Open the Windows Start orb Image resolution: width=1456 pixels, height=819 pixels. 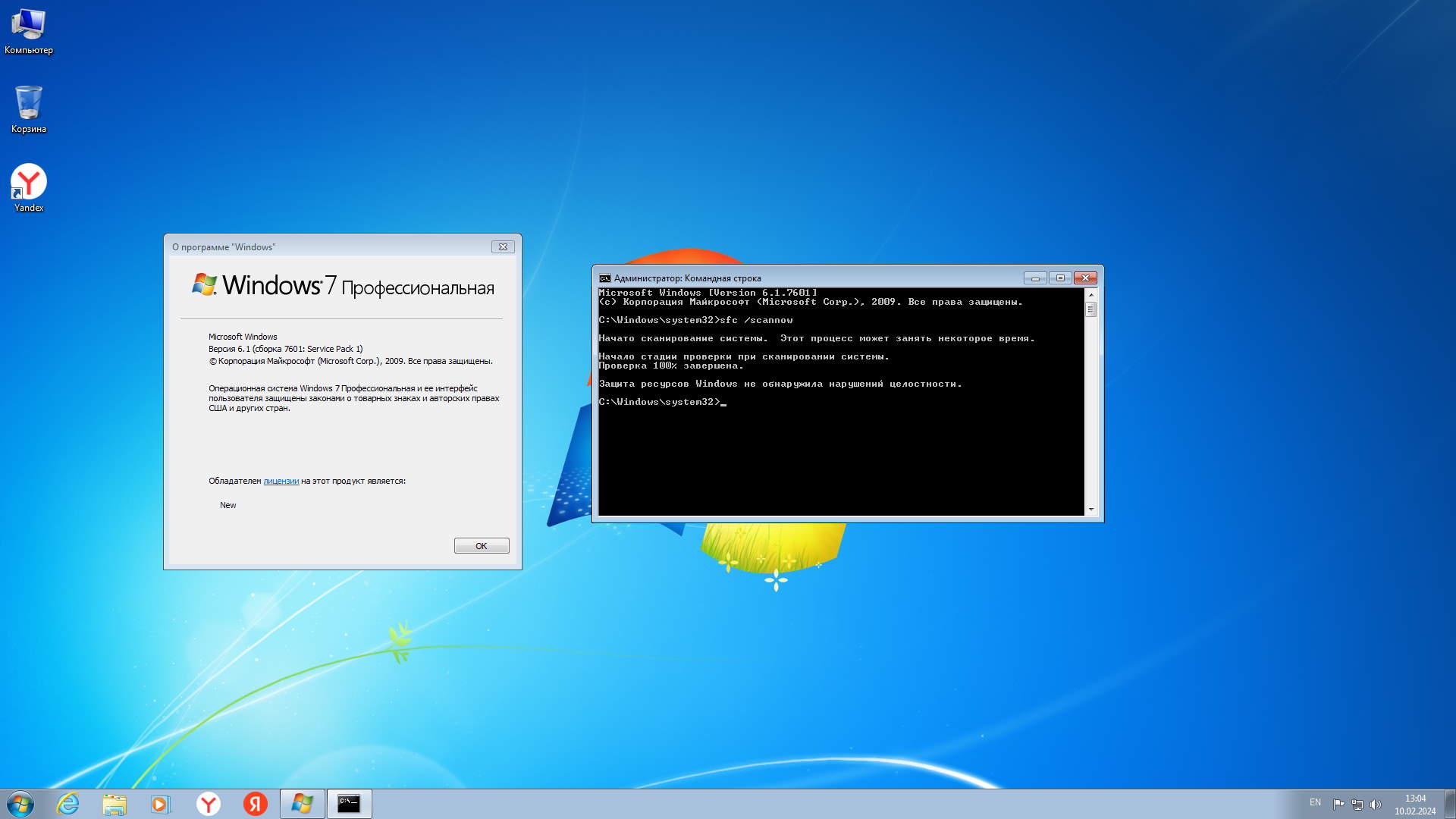[20, 804]
